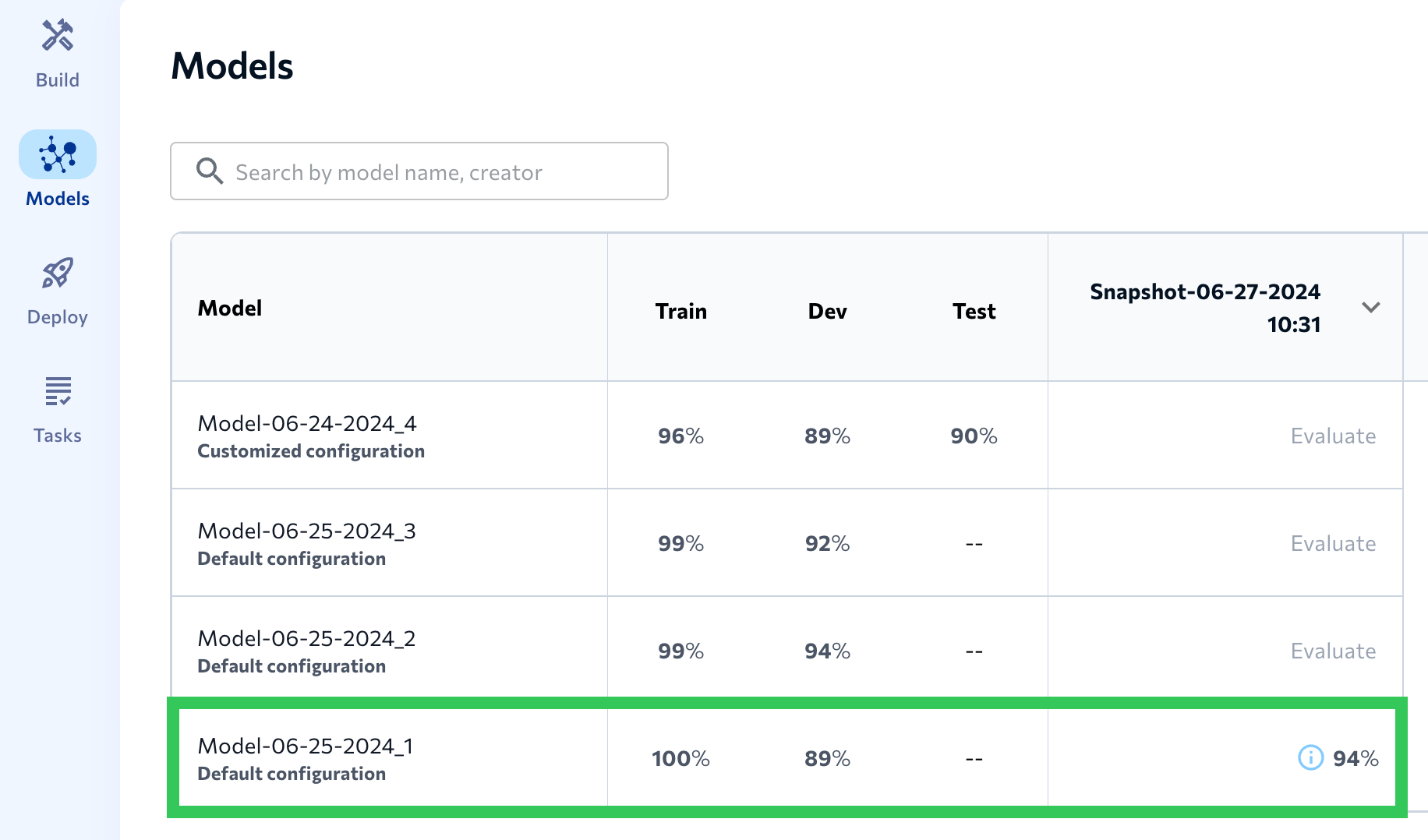This screenshot has width=1428, height=840.
Task: Select the Model-06-25-2024_2 model name
Action: tap(306, 639)
